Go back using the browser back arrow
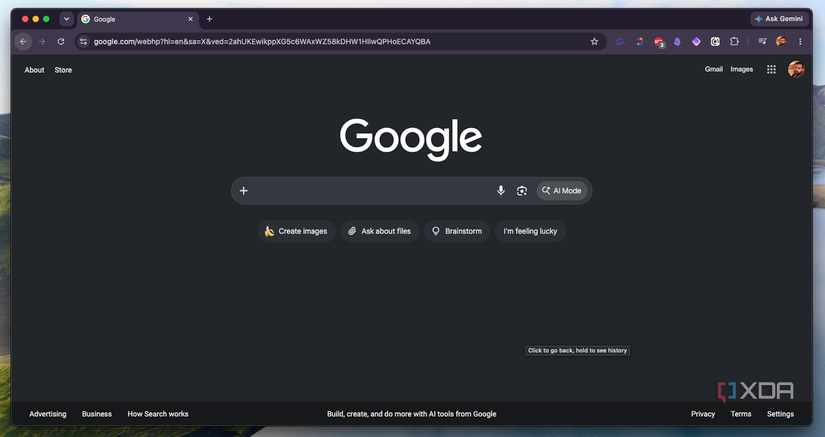The width and height of the screenshot is (825, 437). [x=23, y=42]
